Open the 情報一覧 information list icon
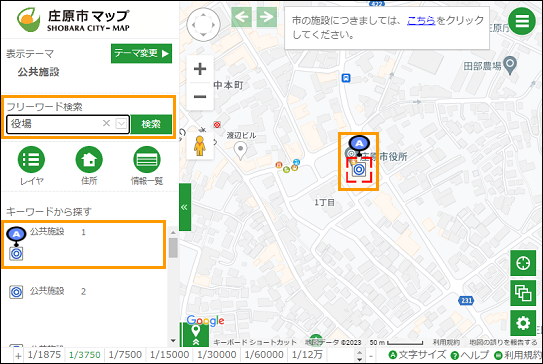This screenshot has width=543, height=364. click(147, 160)
